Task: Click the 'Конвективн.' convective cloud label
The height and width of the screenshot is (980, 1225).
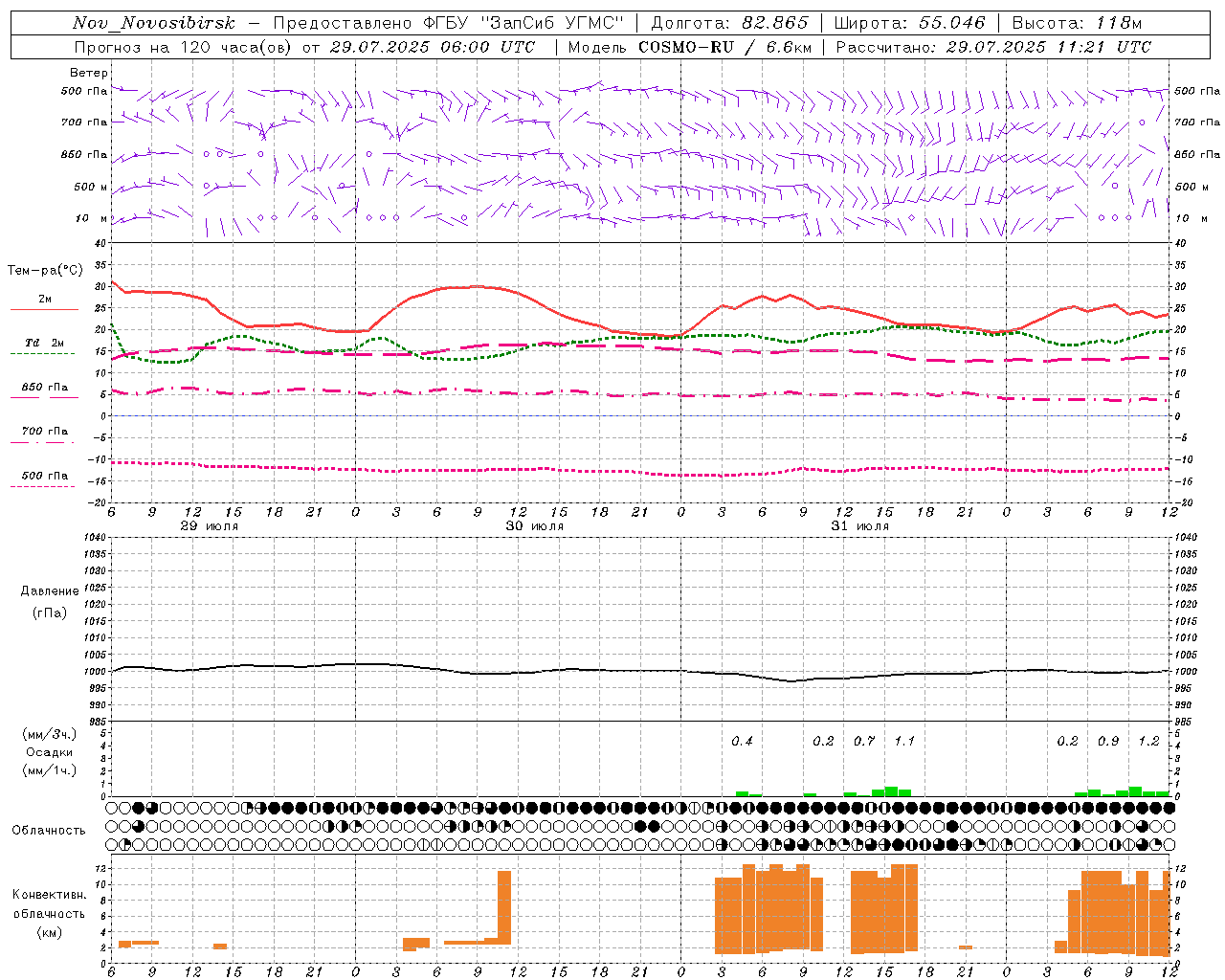Action: tap(49, 895)
